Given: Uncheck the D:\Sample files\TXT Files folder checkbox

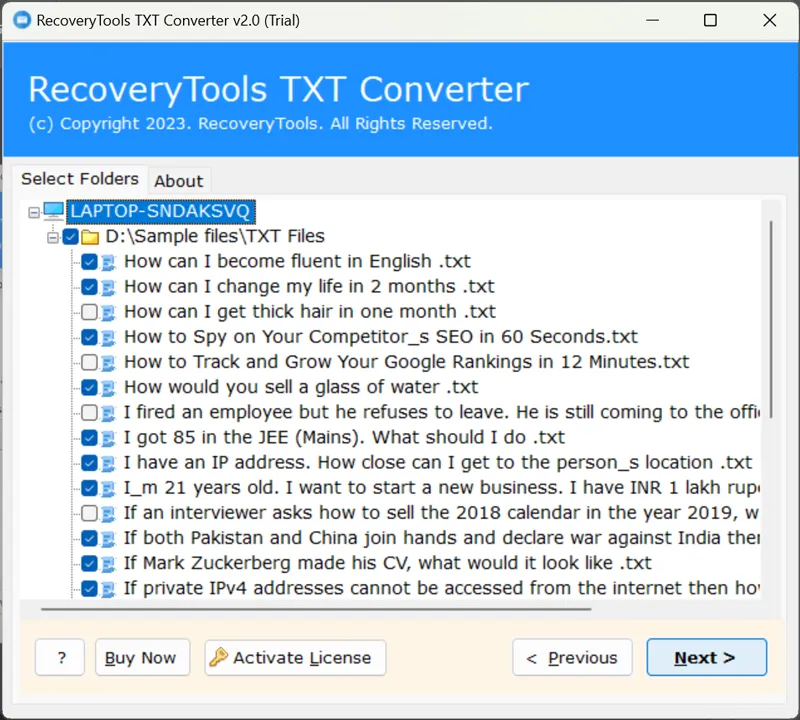Looking at the screenshot, I should (x=70, y=237).
